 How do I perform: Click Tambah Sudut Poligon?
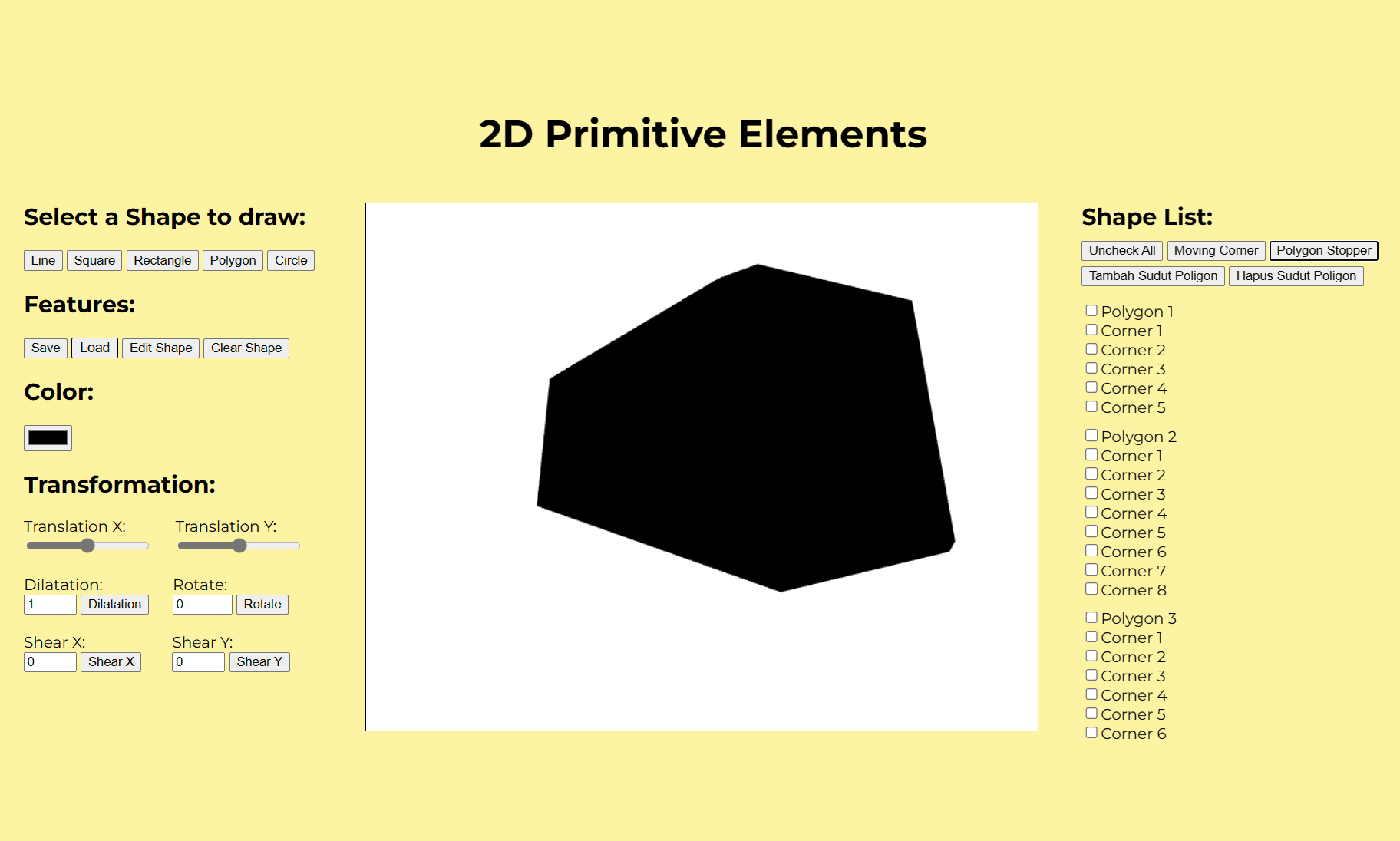pos(1152,275)
